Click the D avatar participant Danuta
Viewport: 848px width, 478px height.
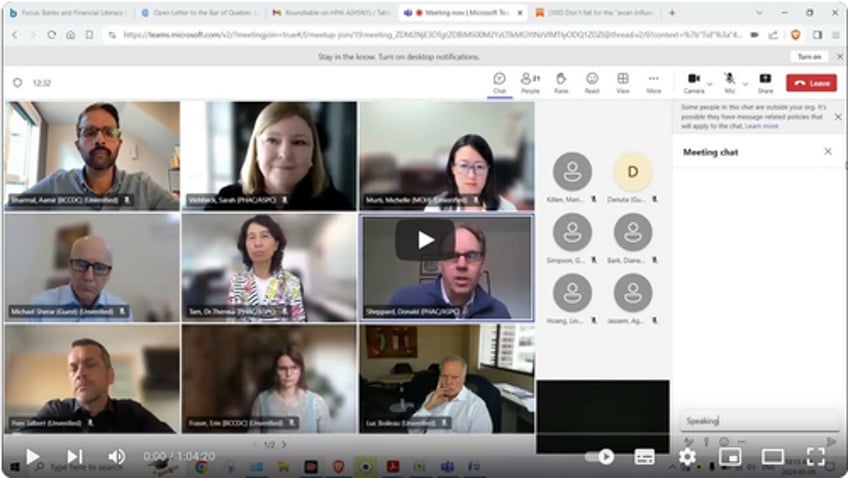(x=632, y=171)
